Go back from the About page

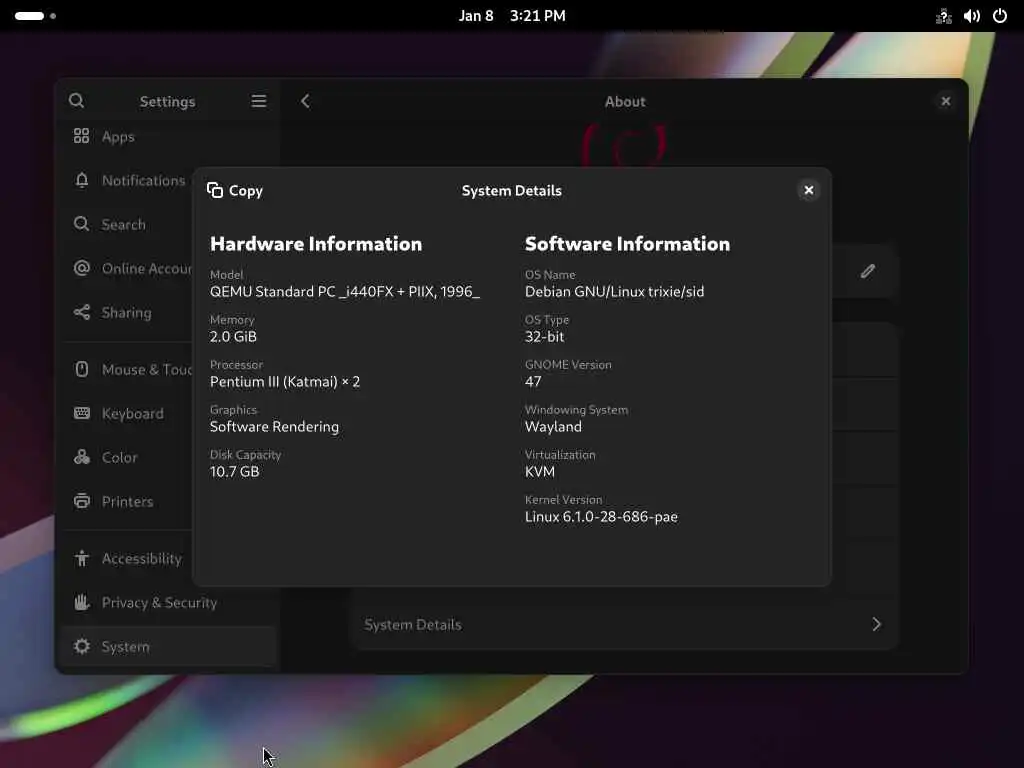[305, 101]
